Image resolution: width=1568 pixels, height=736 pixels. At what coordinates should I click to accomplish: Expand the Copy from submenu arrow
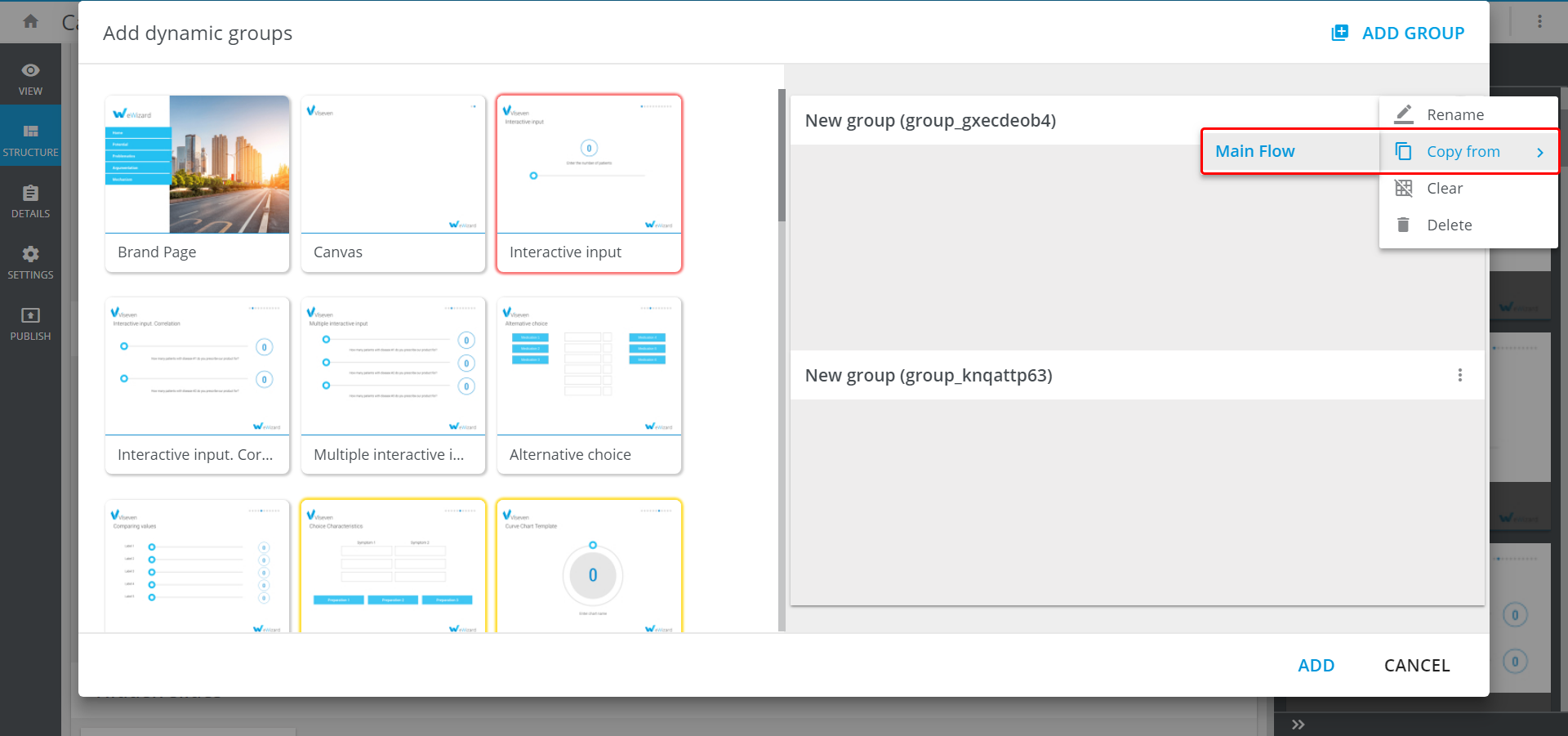[x=1539, y=152]
